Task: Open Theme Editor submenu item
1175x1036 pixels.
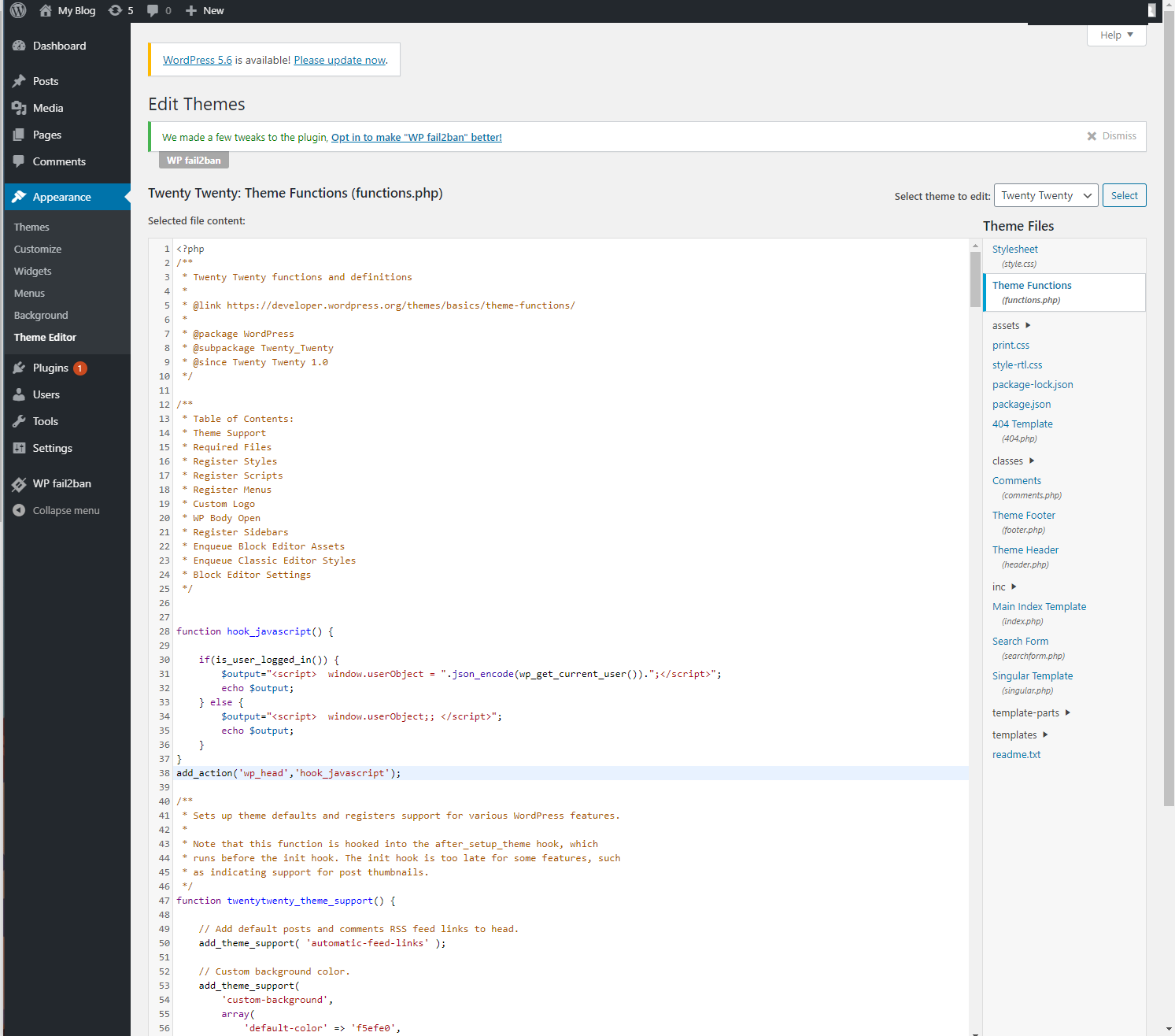Action: coord(45,337)
